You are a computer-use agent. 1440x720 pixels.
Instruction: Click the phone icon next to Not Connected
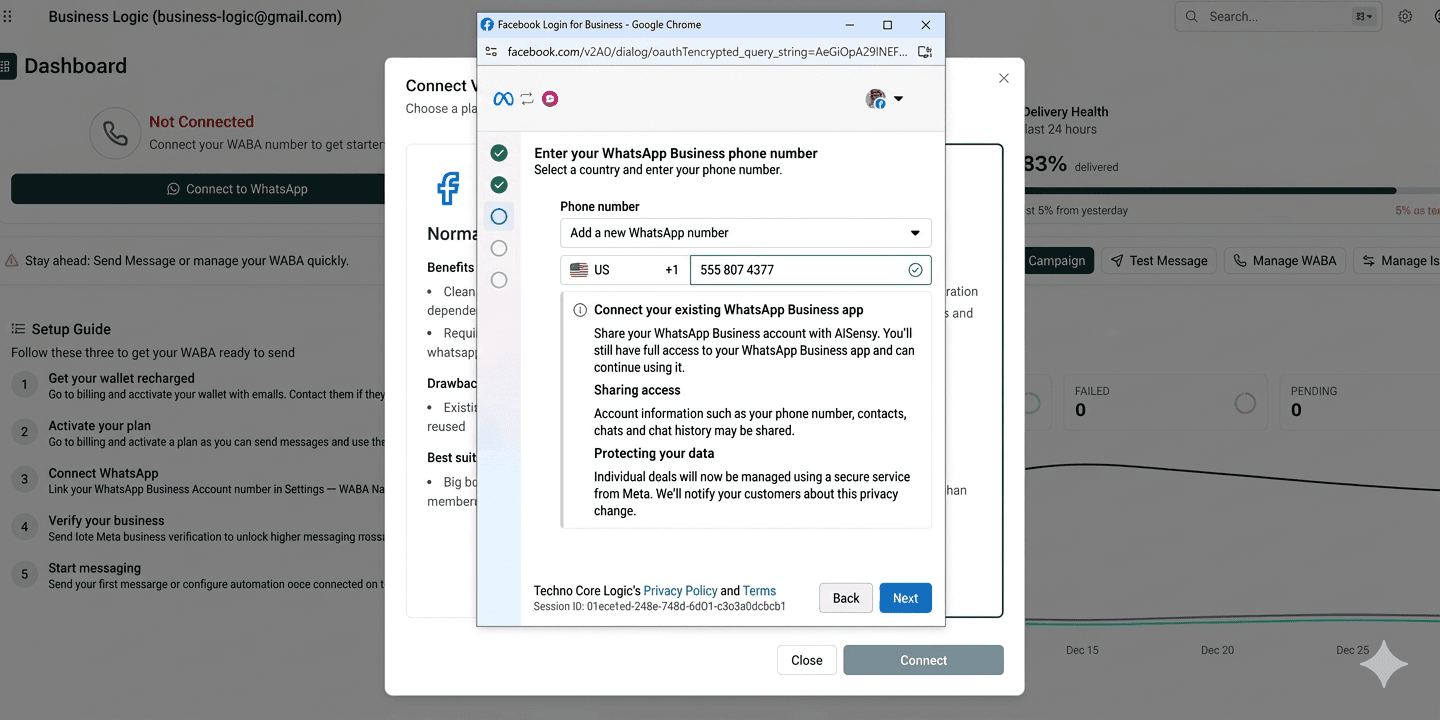coord(115,134)
